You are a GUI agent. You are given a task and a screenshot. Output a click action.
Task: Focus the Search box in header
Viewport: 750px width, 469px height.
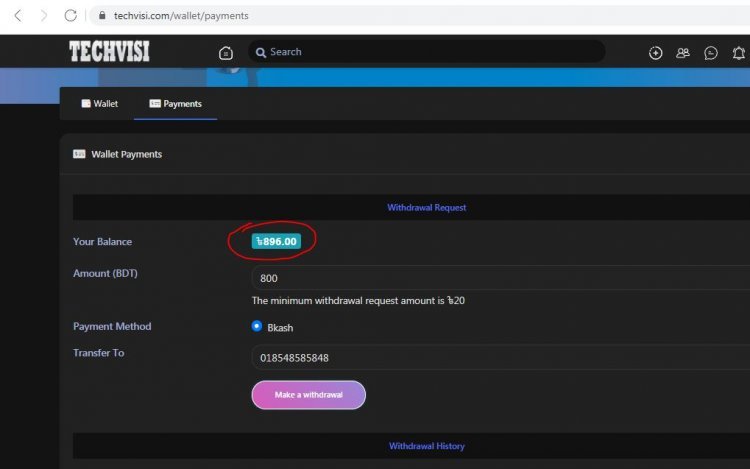(x=430, y=52)
